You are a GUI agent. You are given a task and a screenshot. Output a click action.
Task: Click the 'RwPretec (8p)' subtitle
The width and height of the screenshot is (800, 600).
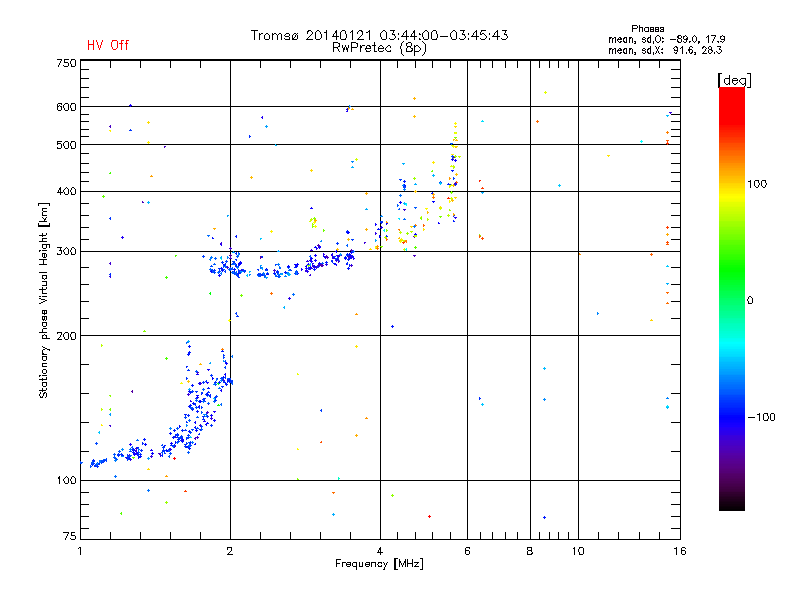(x=379, y=48)
